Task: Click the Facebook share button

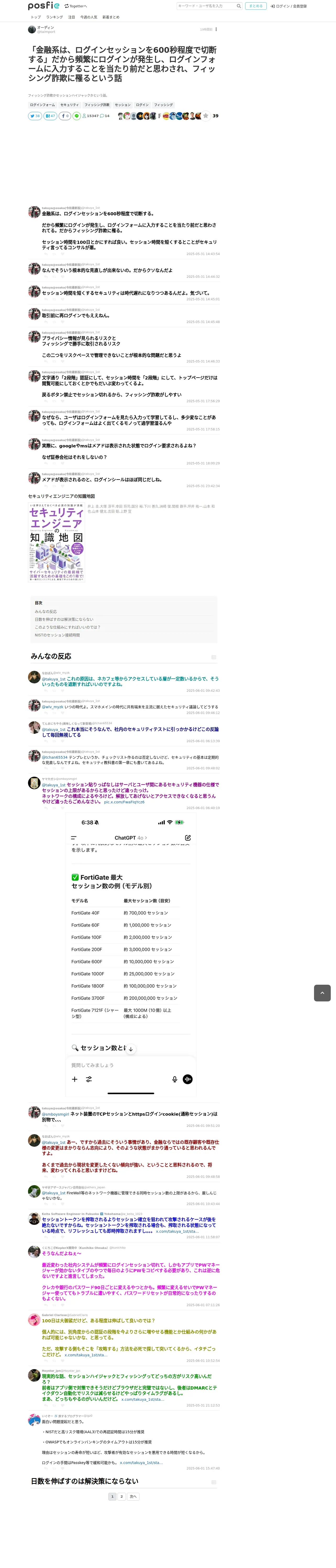Action: [x=65, y=116]
